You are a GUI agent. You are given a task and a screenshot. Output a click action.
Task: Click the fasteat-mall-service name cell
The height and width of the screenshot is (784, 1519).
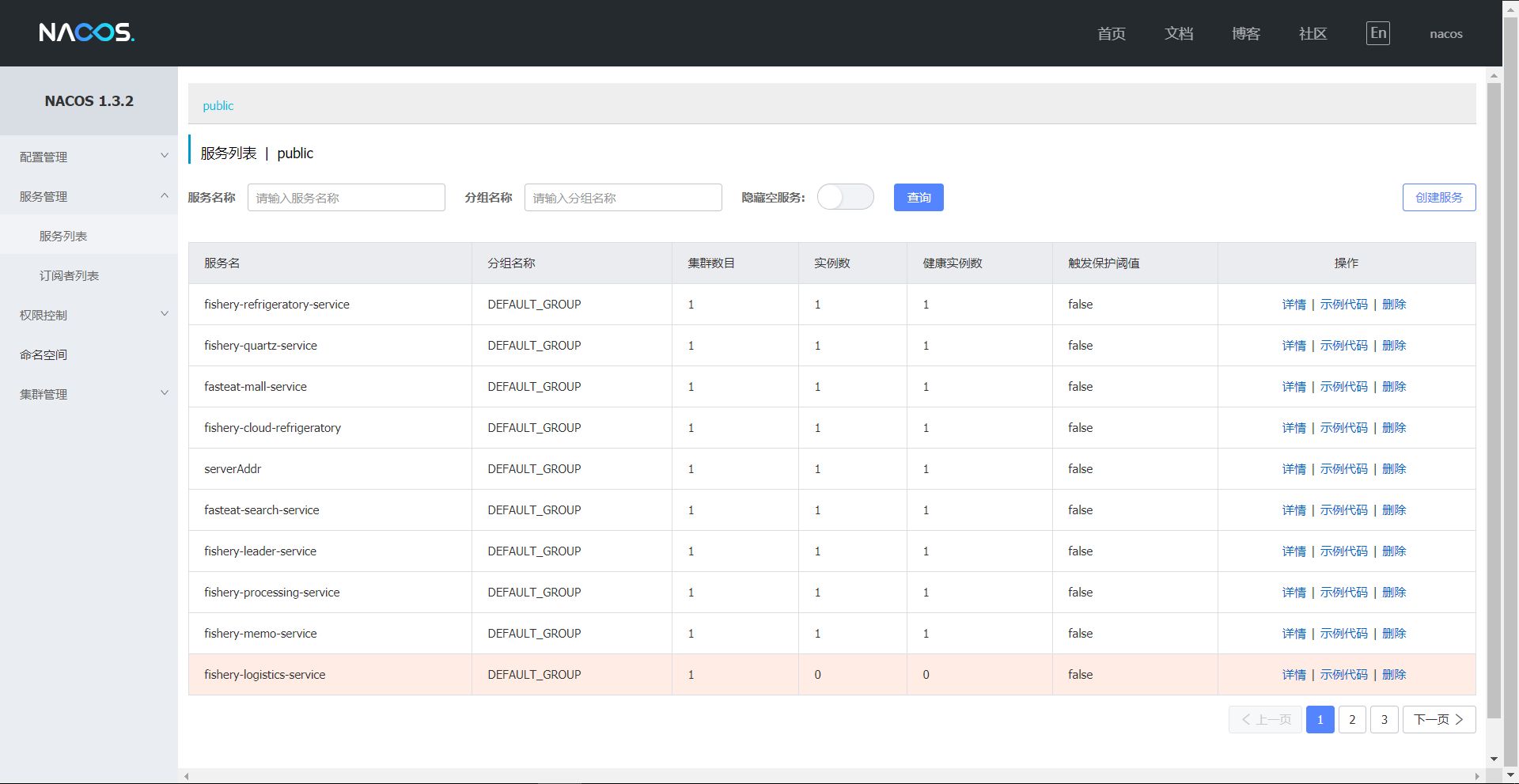click(x=330, y=386)
